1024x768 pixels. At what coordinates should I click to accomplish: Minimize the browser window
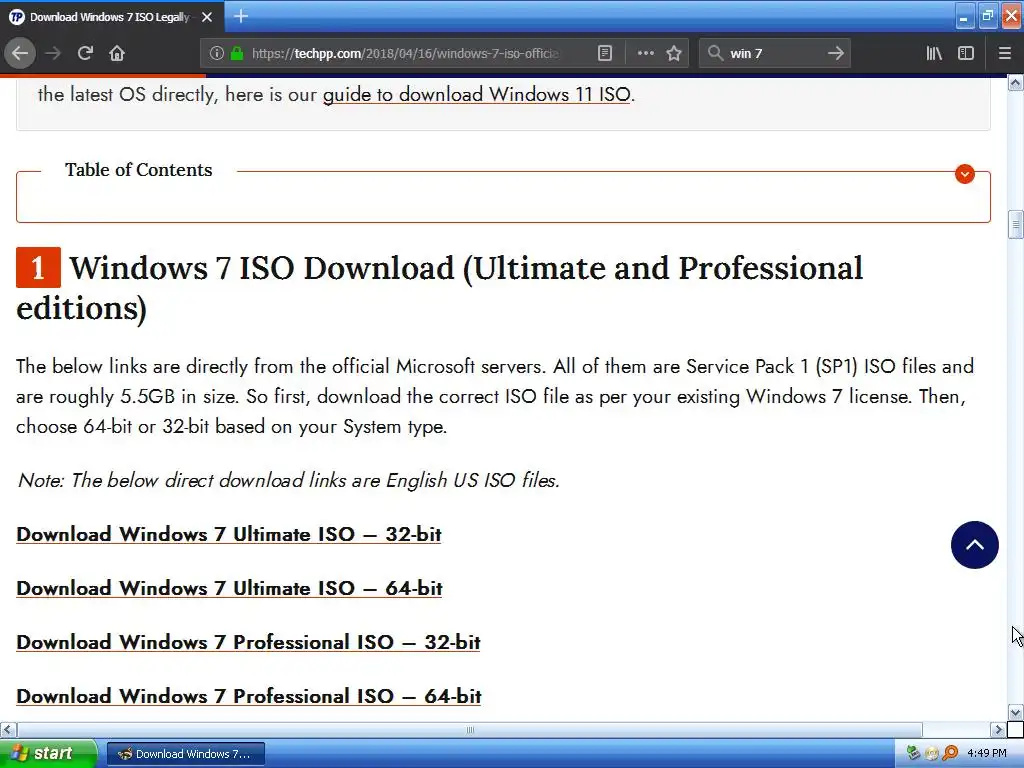point(964,16)
